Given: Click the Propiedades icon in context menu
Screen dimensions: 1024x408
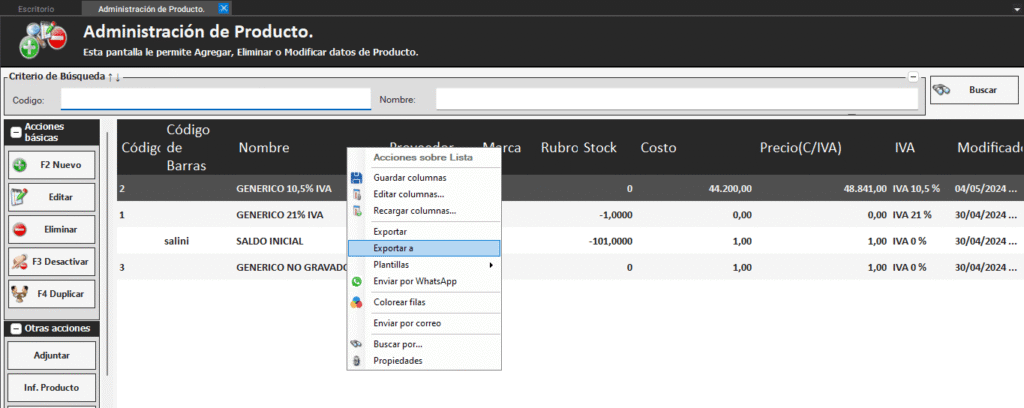Looking at the screenshot, I should (x=357, y=361).
